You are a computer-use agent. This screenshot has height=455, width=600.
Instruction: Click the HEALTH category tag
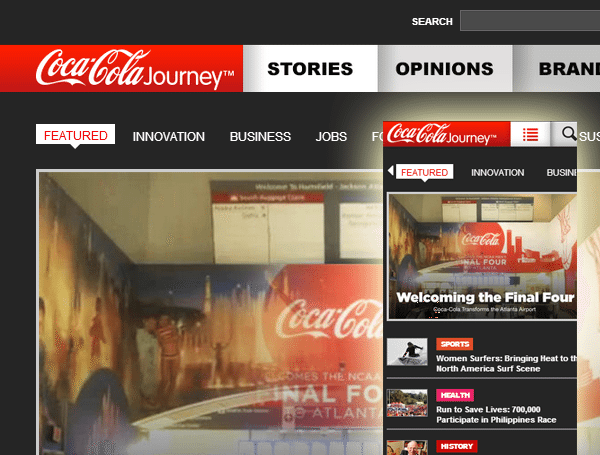click(x=455, y=395)
